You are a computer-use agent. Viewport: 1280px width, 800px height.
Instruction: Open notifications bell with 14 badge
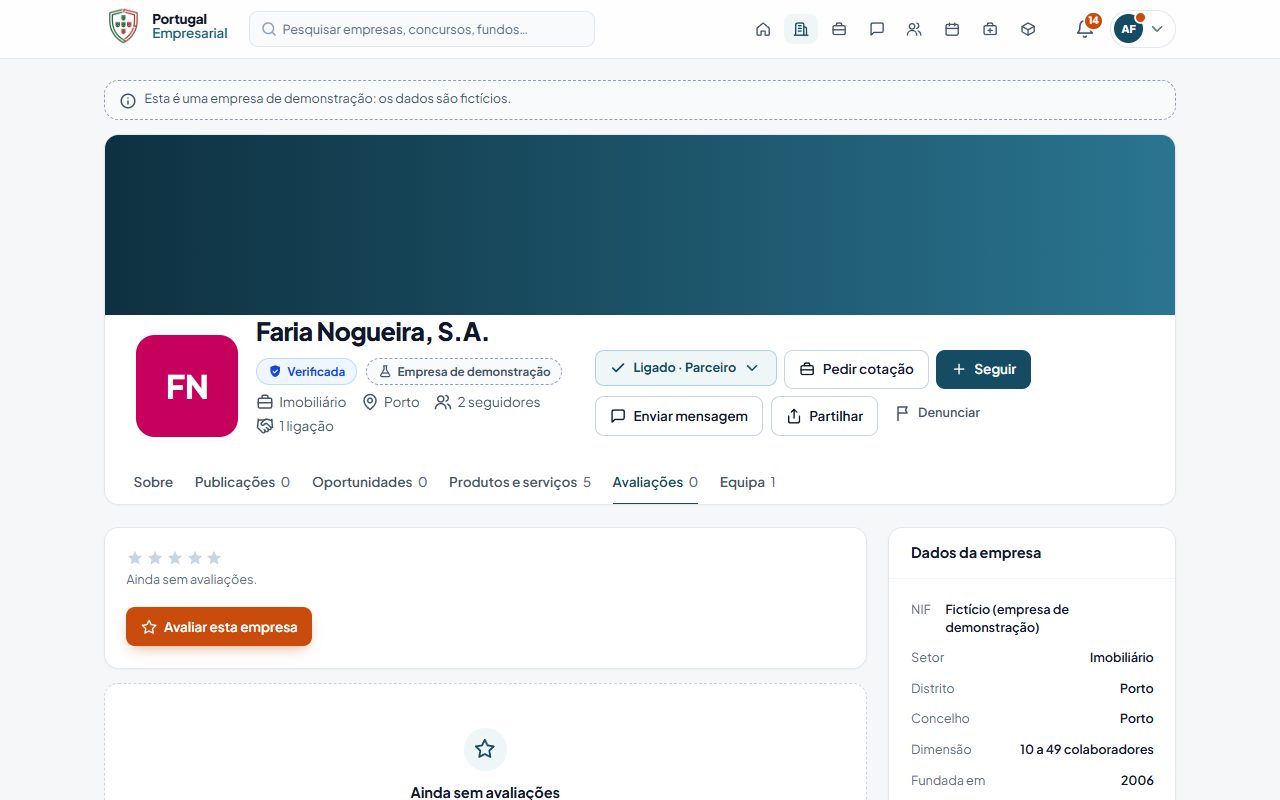(1085, 29)
